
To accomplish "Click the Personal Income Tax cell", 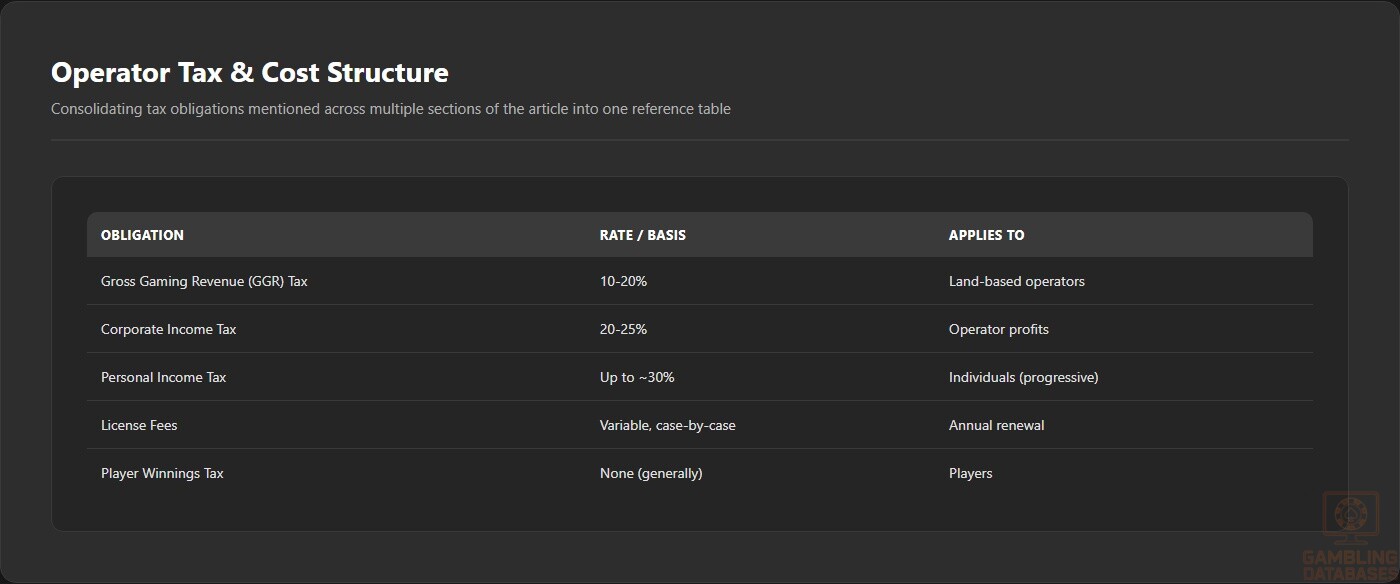I will pos(164,377).
